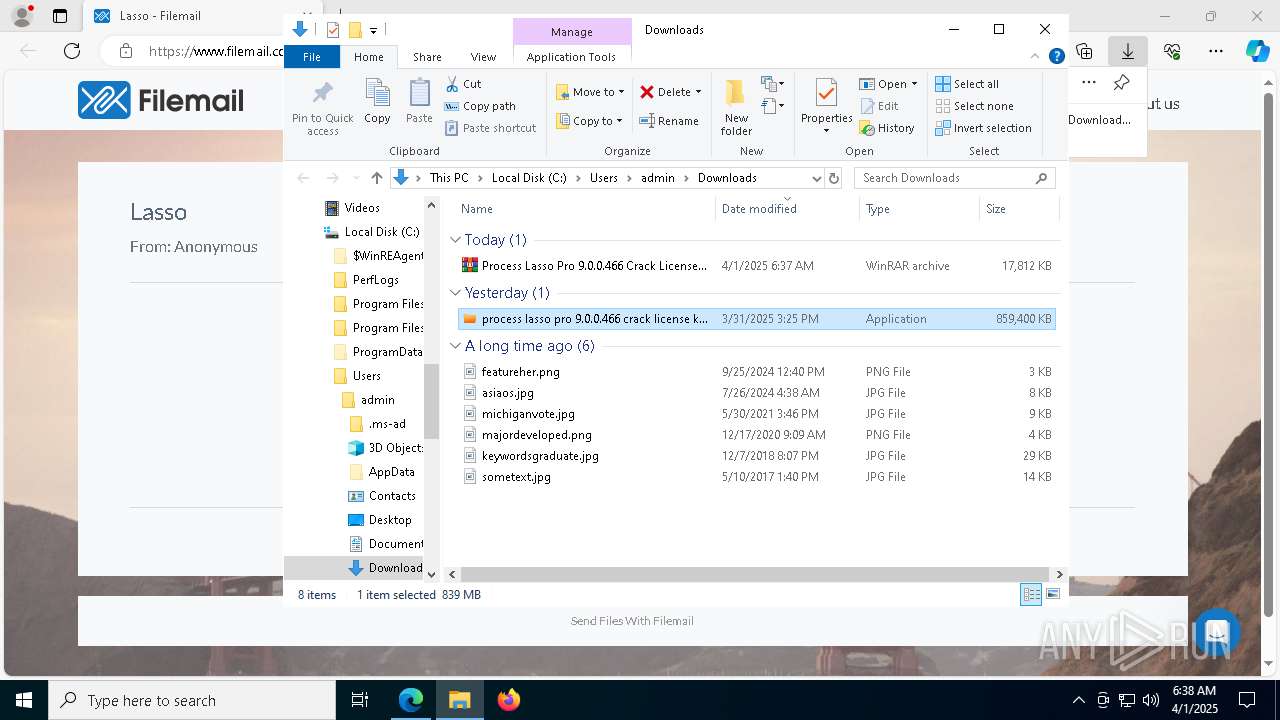Select Process Lasso WinRAR archive
This screenshot has width=1280, height=720.
click(x=756, y=266)
